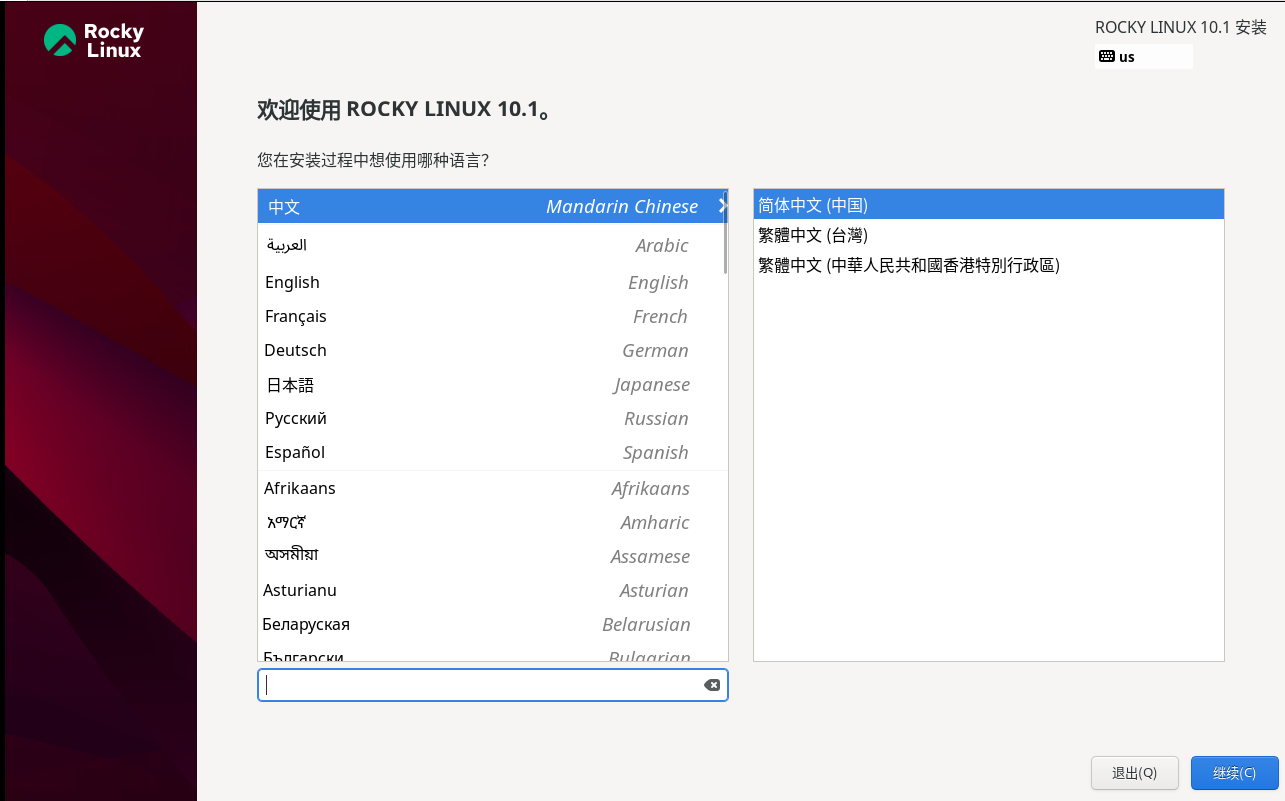Click the clear icon in the search field

(x=712, y=685)
